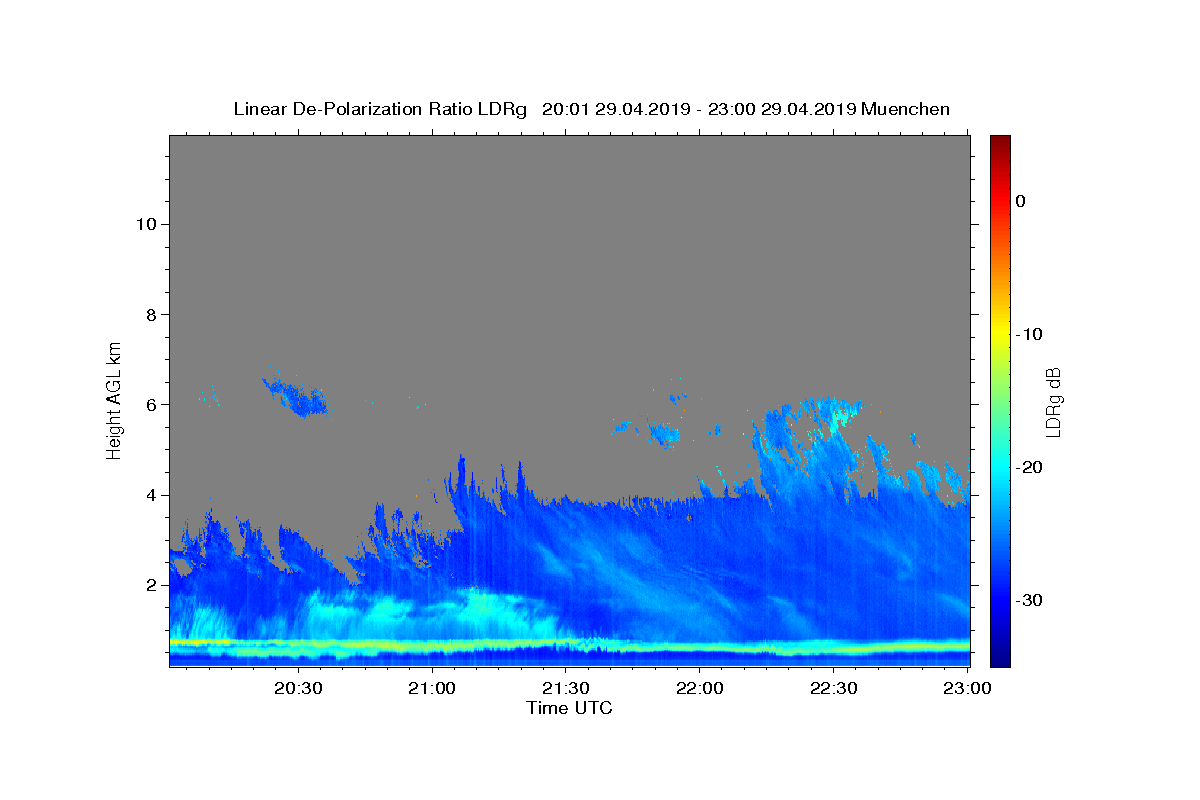Click the 23:00 time tick label
Viewport: 1200px width, 800px height.
(967, 688)
